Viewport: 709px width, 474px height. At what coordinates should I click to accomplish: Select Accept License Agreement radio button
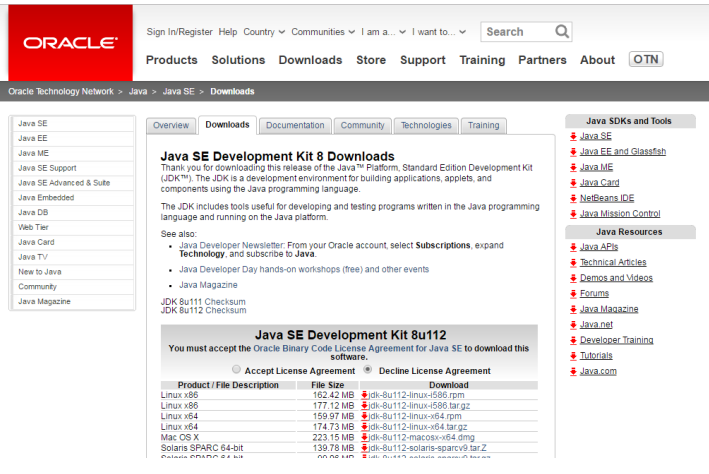coord(236,370)
